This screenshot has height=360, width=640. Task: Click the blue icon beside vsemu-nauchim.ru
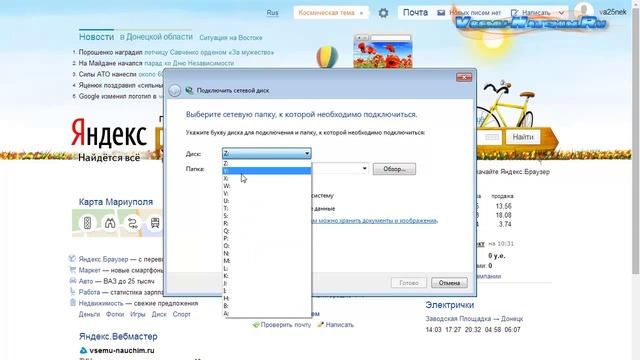pyautogui.click(x=83, y=350)
